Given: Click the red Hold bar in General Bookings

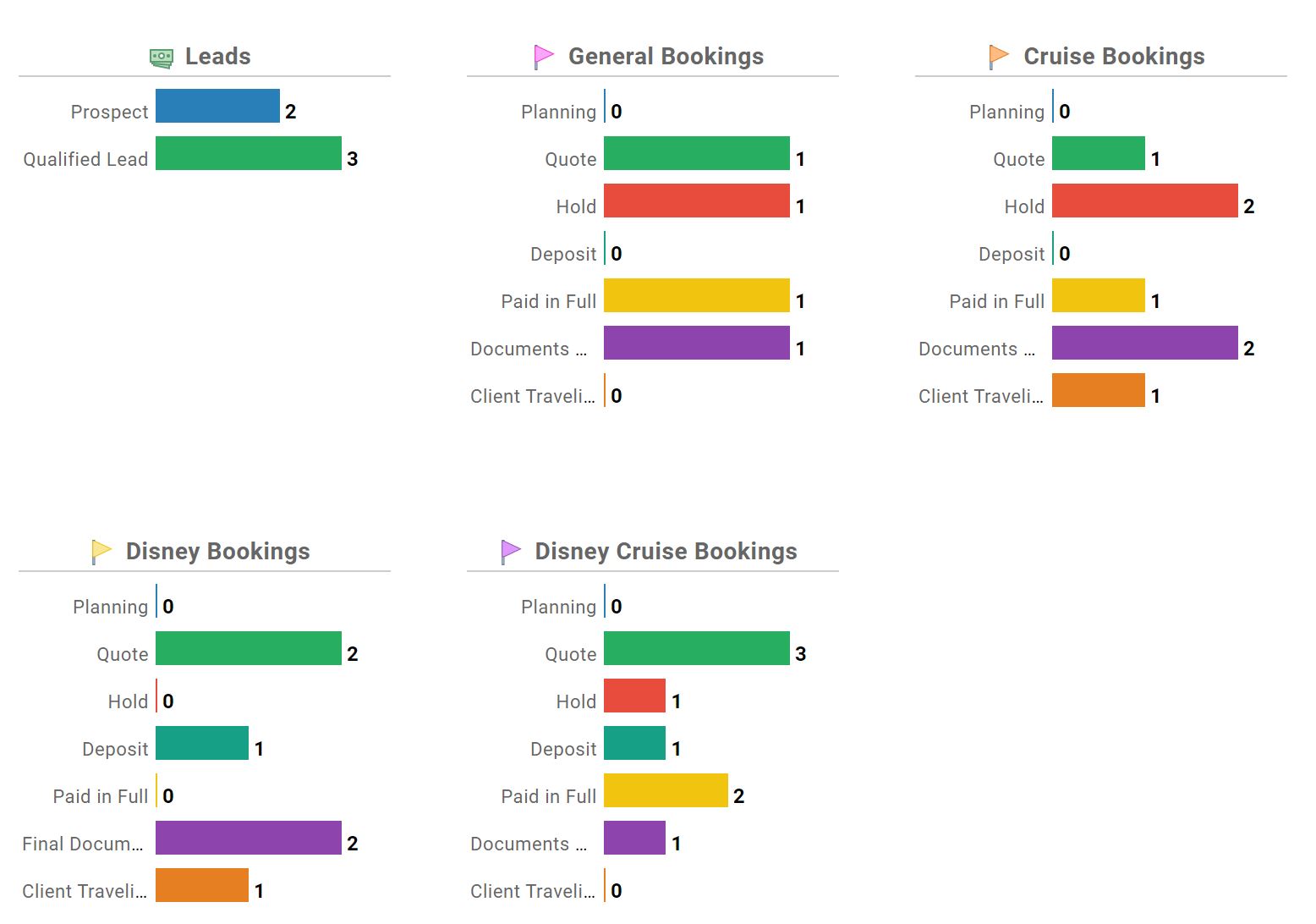Looking at the screenshot, I should [x=697, y=201].
